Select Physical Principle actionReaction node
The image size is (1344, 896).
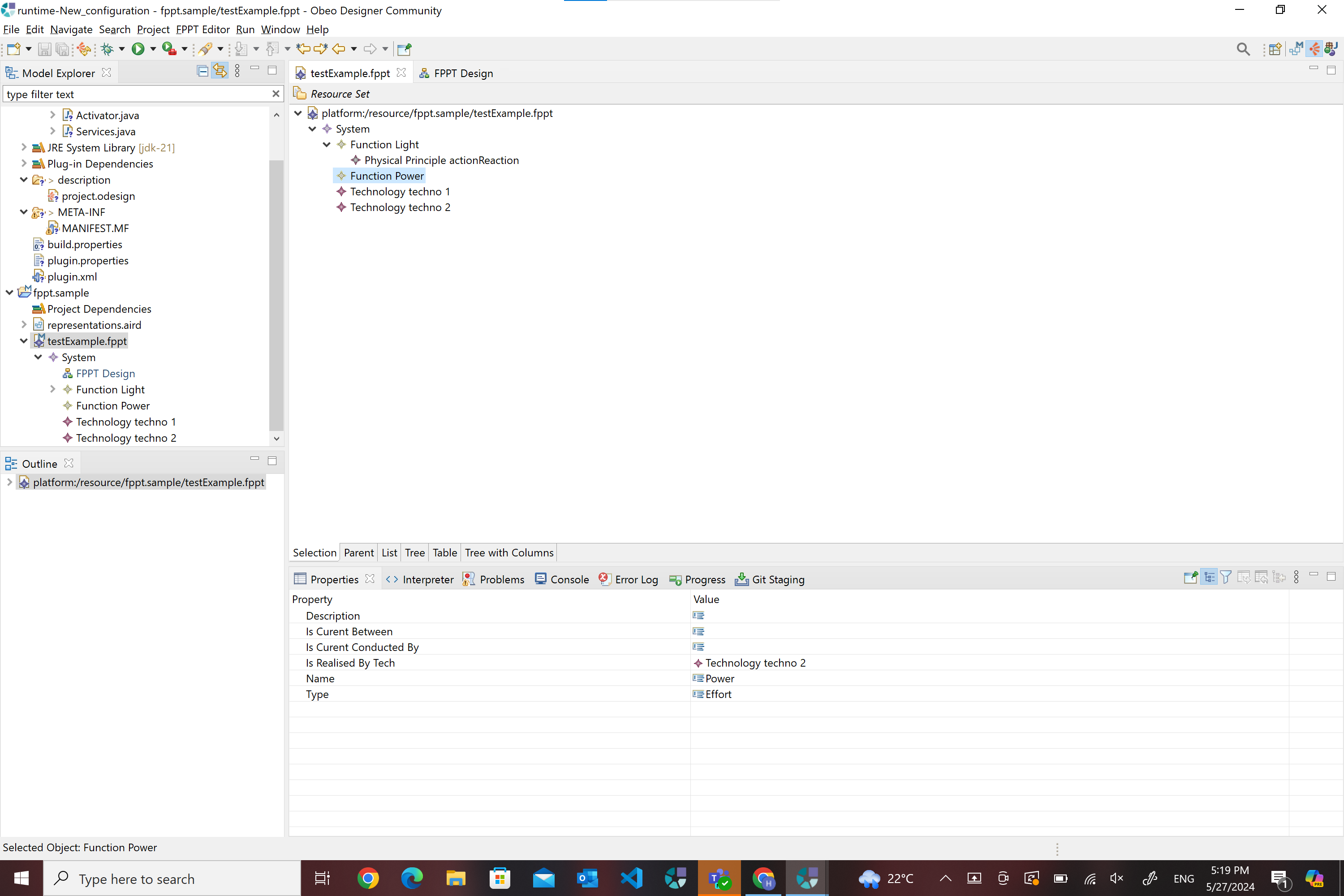441,160
